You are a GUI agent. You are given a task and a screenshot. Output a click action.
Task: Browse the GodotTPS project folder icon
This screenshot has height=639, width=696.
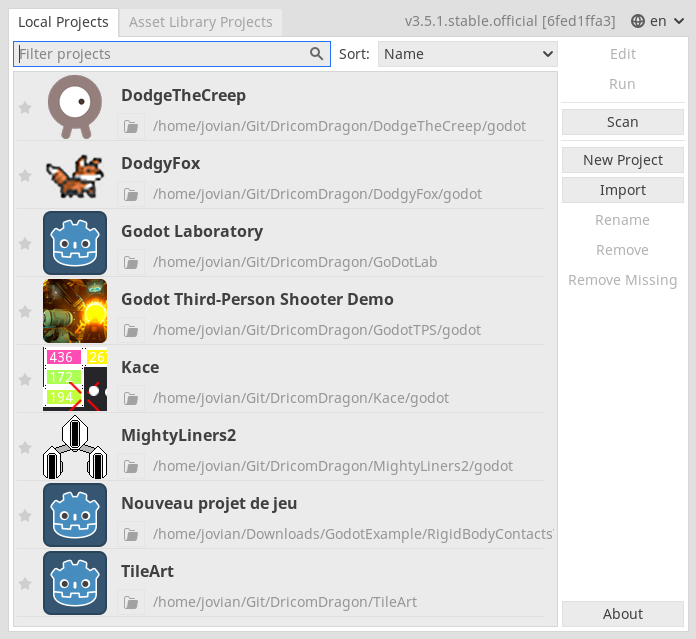[x=131, y=330]
